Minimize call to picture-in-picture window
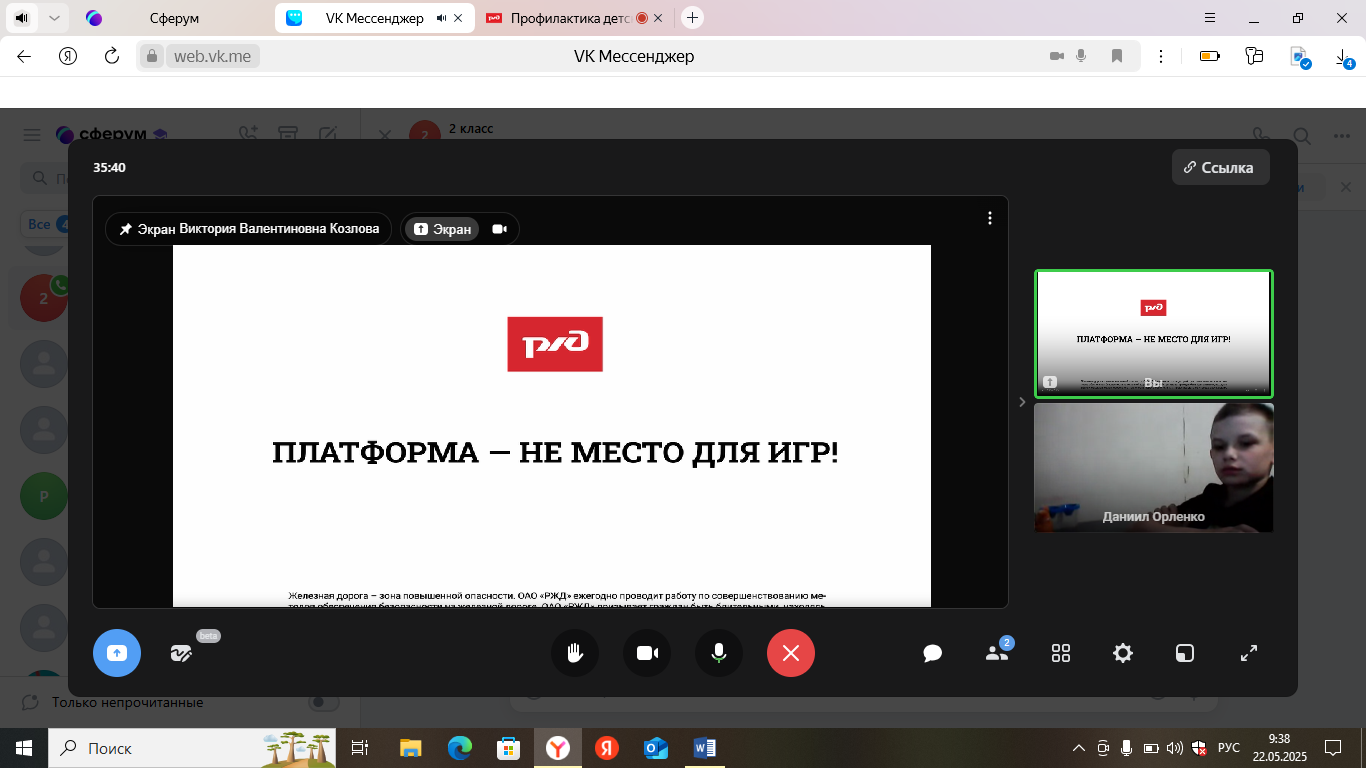This screenshot has height=768, width=1366. [x=1185, y=653]
